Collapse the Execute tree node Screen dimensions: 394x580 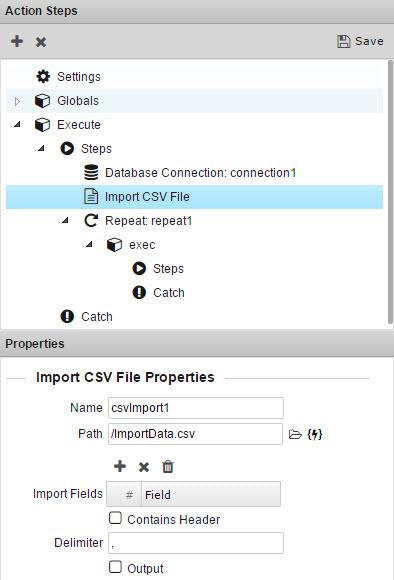pos(17,125)
